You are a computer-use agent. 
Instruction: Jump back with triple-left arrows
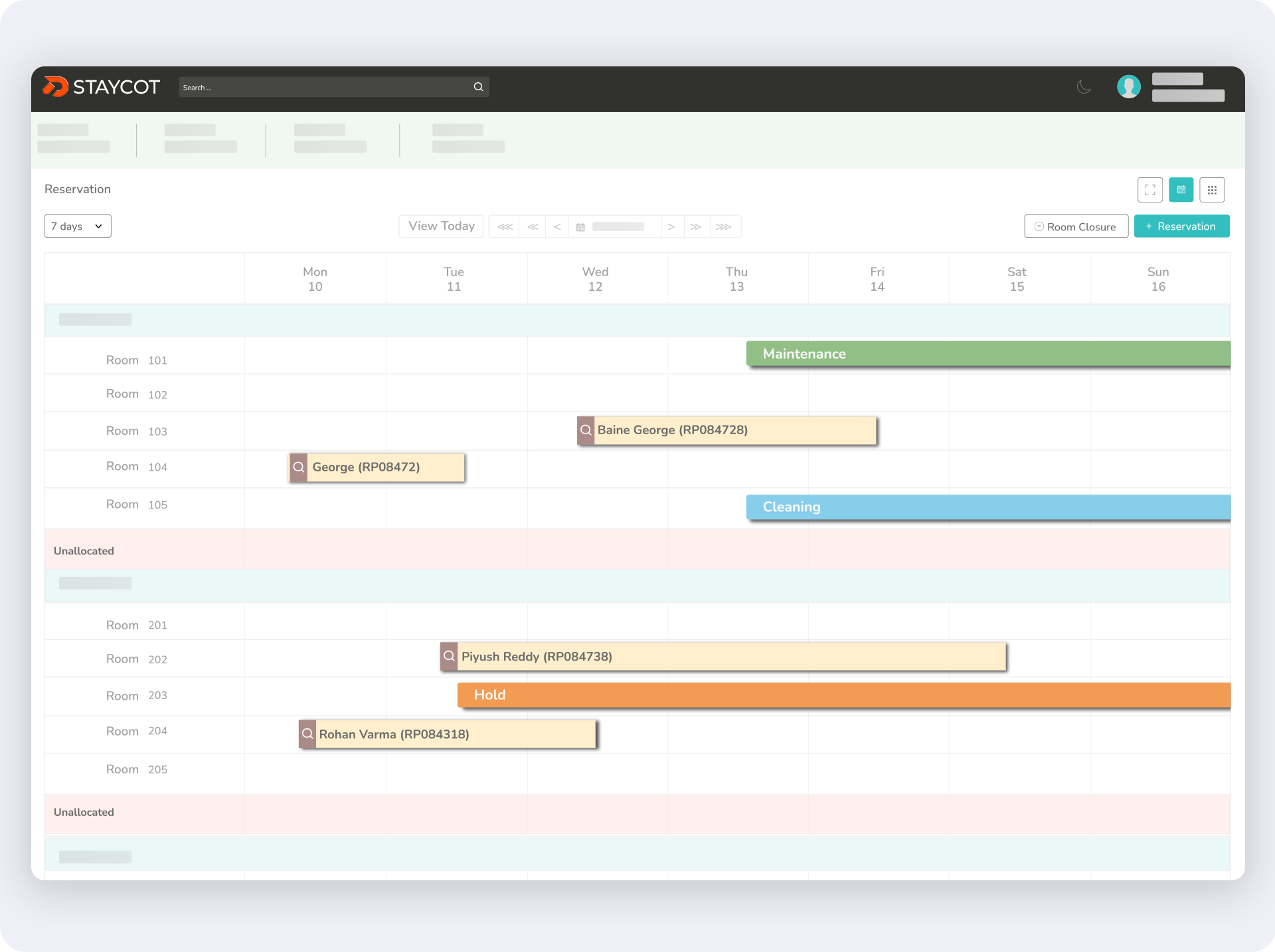505,227
